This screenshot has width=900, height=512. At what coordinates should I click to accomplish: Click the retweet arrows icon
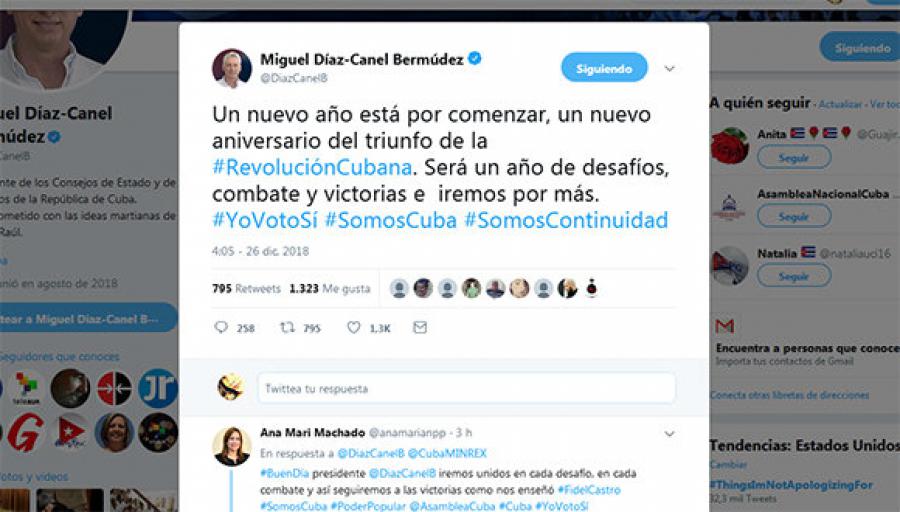(x=287, y=327)
